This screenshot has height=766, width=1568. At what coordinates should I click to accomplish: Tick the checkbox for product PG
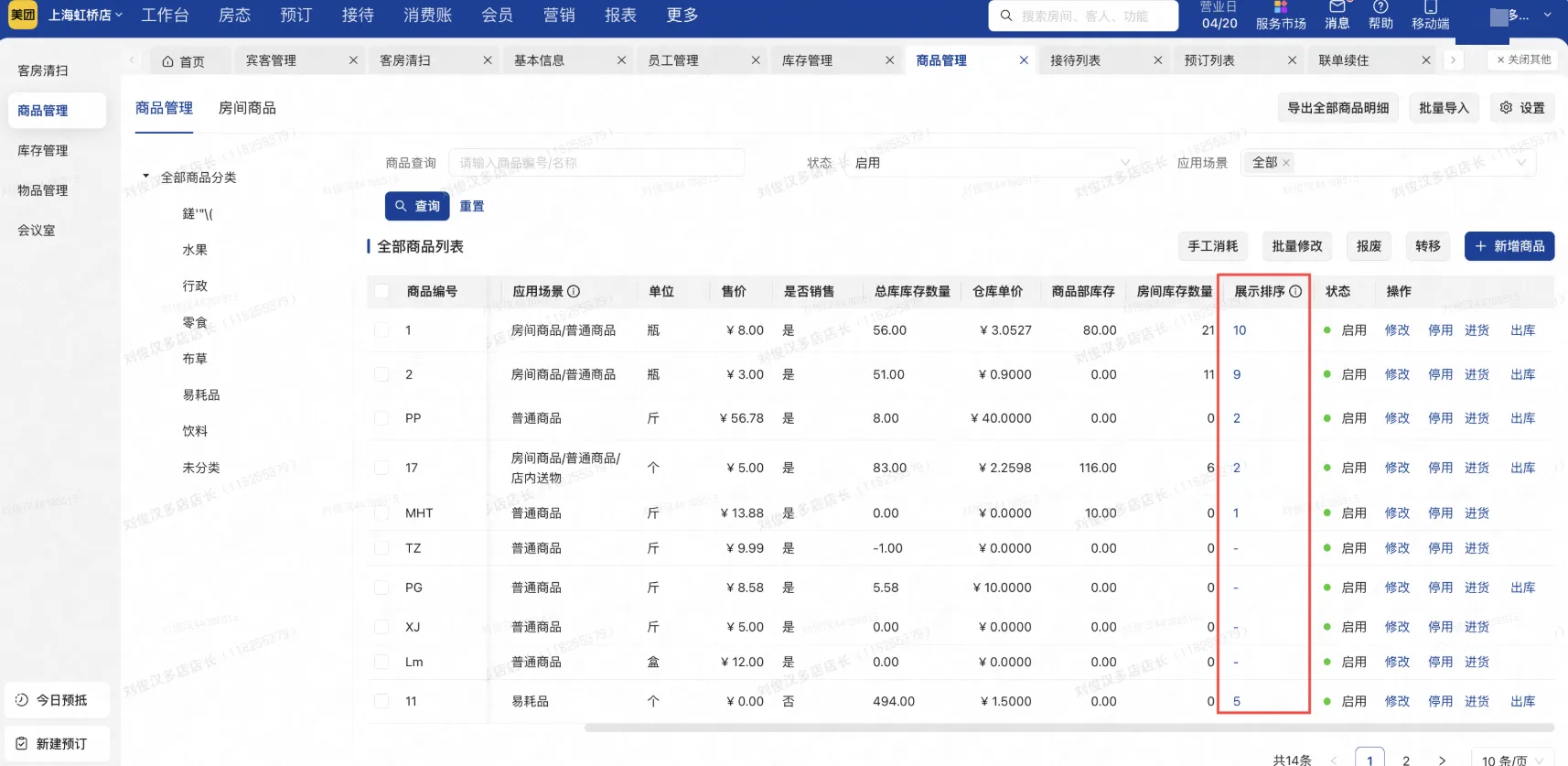(x=381, y=588)
